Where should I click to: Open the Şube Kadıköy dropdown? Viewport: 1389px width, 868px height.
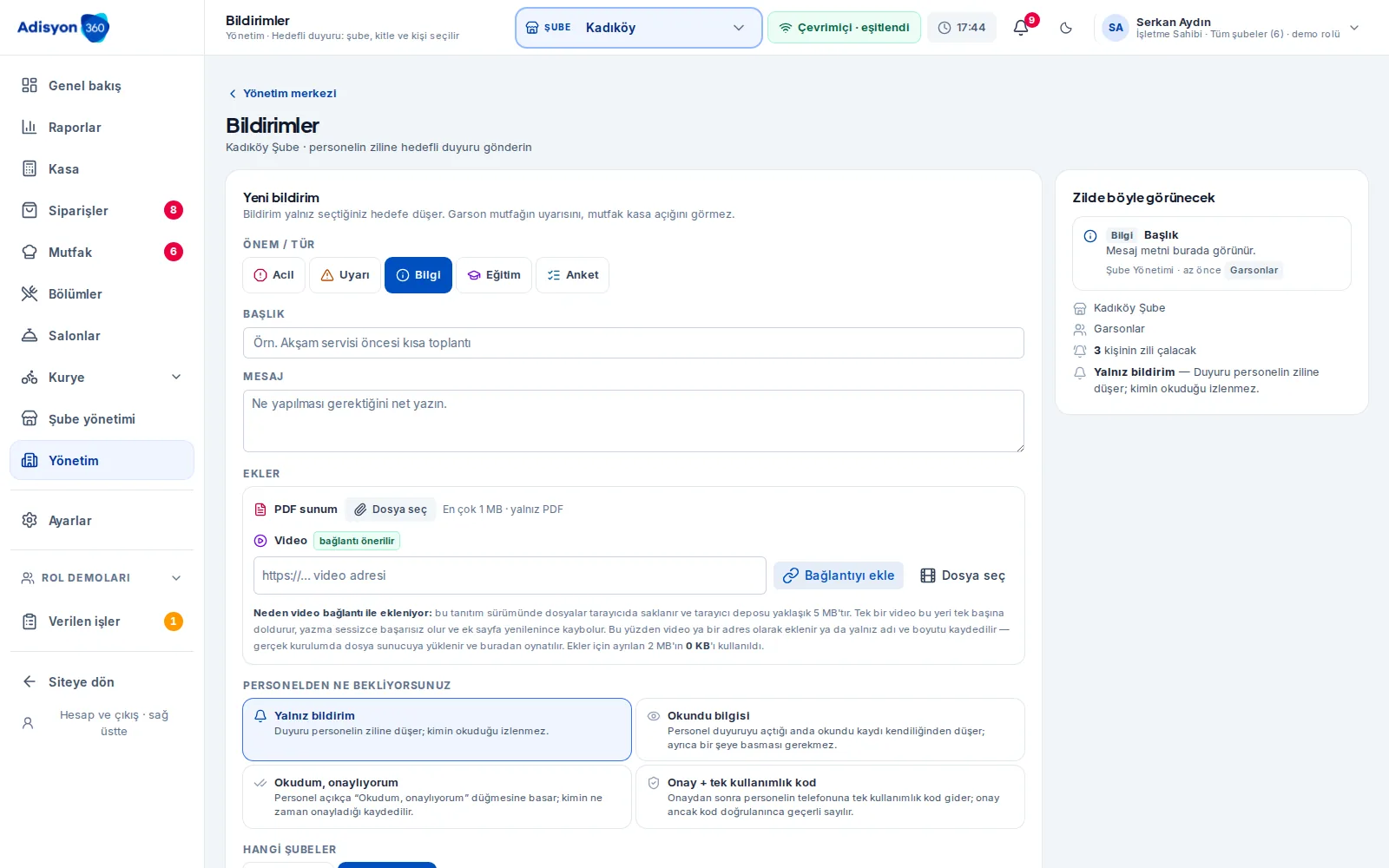(x=639, y=28)
